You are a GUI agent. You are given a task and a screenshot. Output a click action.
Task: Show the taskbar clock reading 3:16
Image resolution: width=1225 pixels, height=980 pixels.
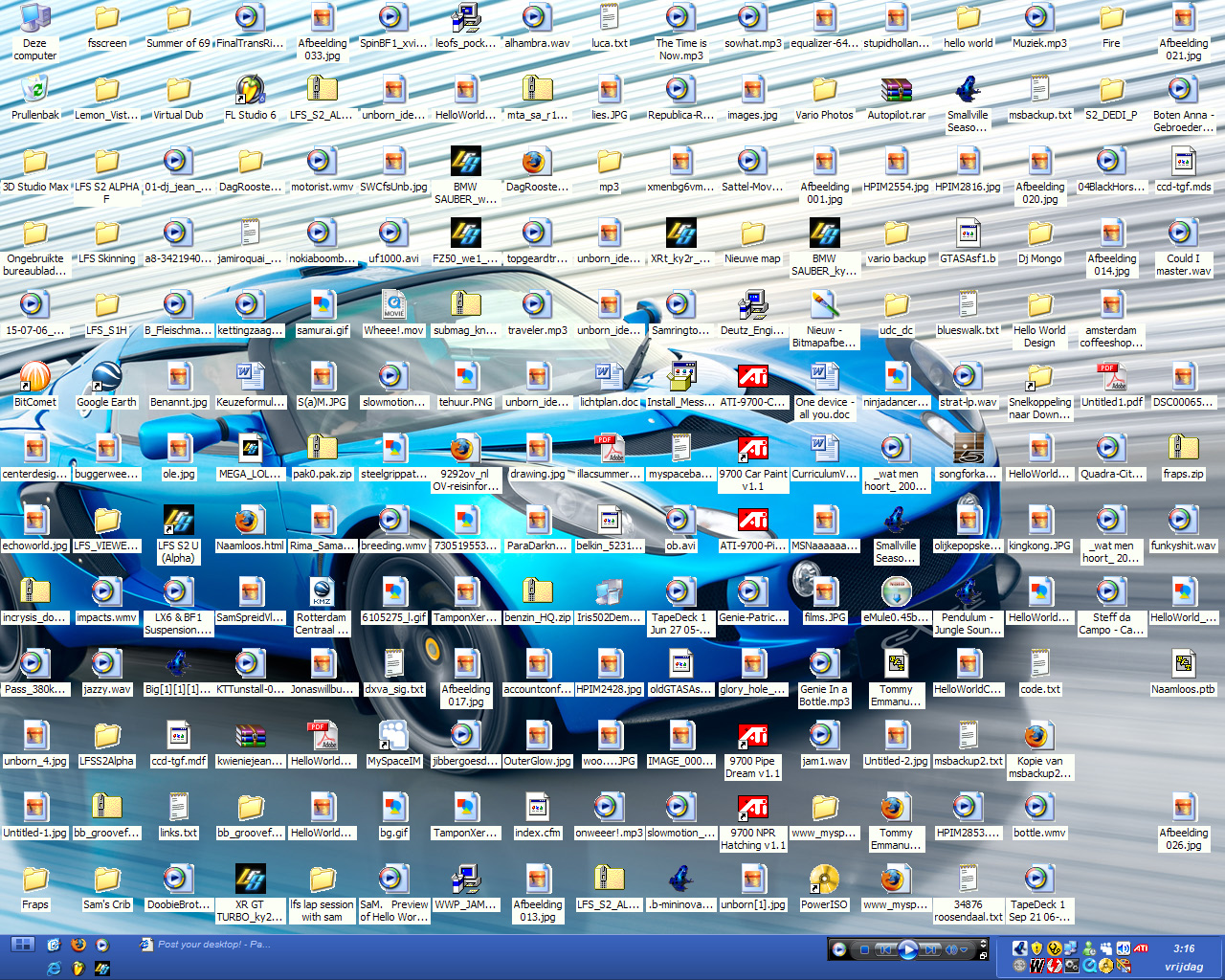[x=1184, y=948]
